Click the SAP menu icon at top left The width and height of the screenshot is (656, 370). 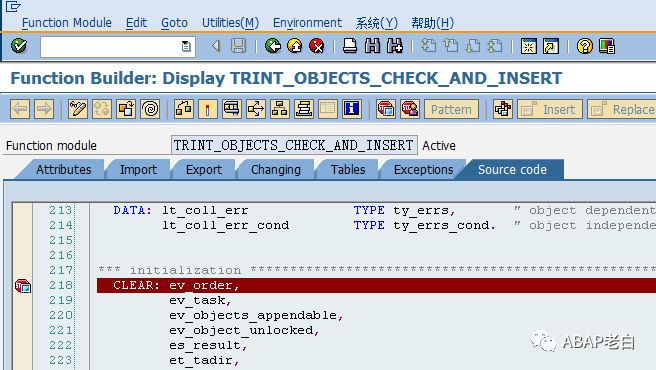[x=13, y=6]
